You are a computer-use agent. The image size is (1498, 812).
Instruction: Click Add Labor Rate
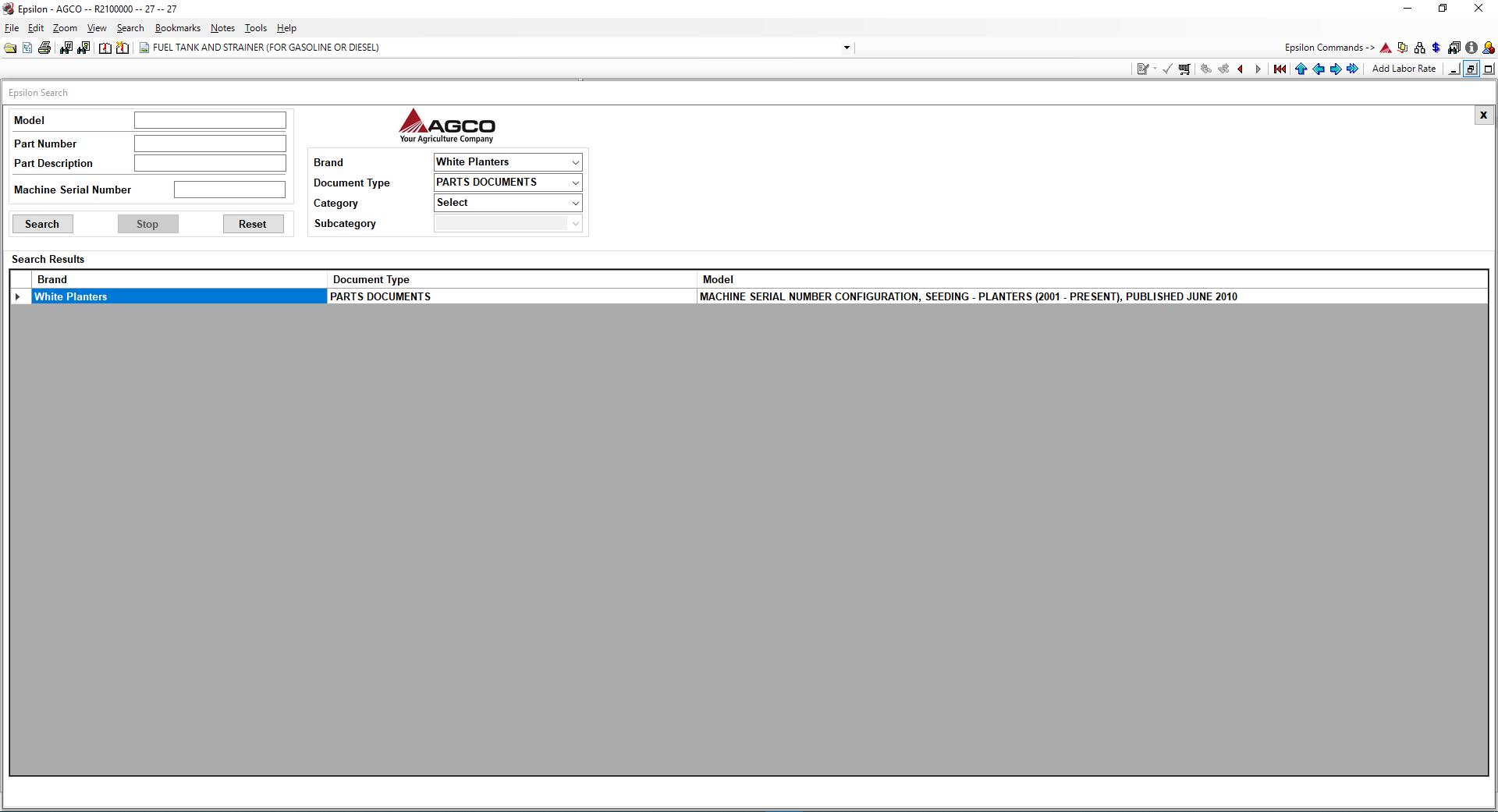[x=1404, y=69]
